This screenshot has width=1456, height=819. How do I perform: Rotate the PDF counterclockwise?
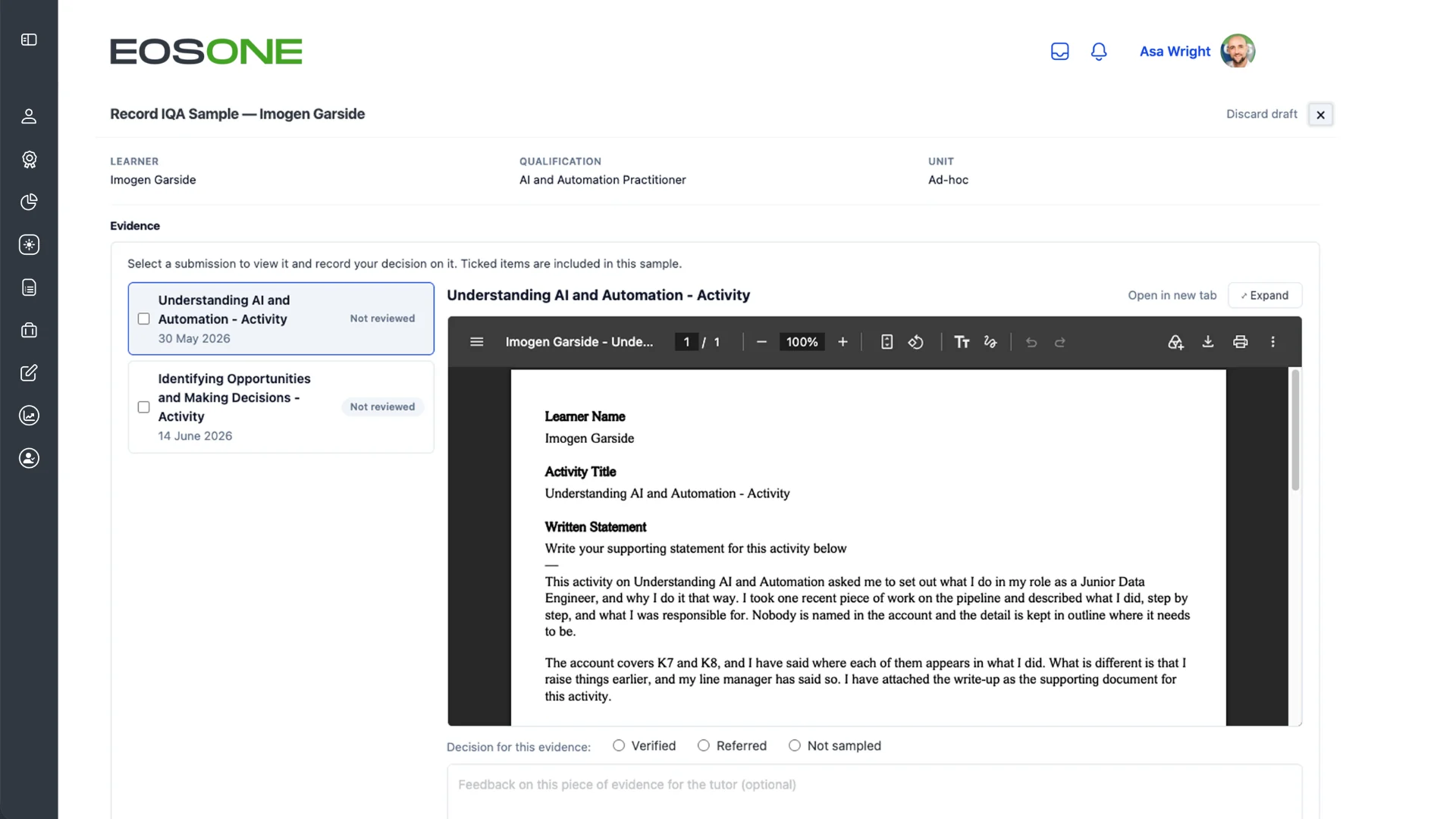coord(916,342)
